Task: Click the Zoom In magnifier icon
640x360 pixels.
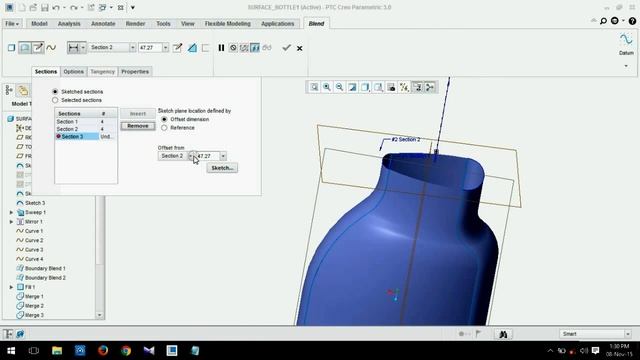Action: pyautogui.click(x=327, y=87)
